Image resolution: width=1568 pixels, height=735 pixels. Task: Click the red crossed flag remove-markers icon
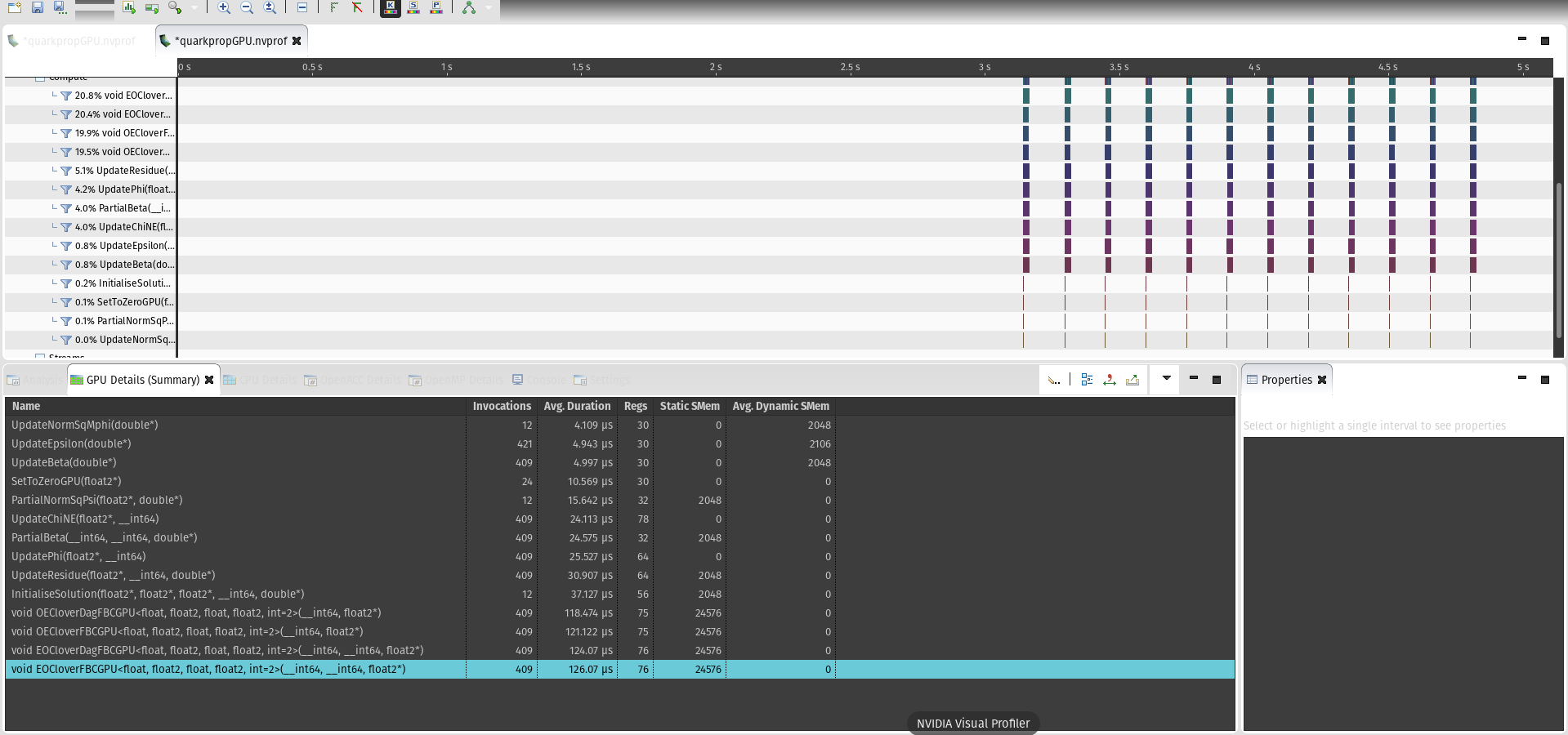357,7
